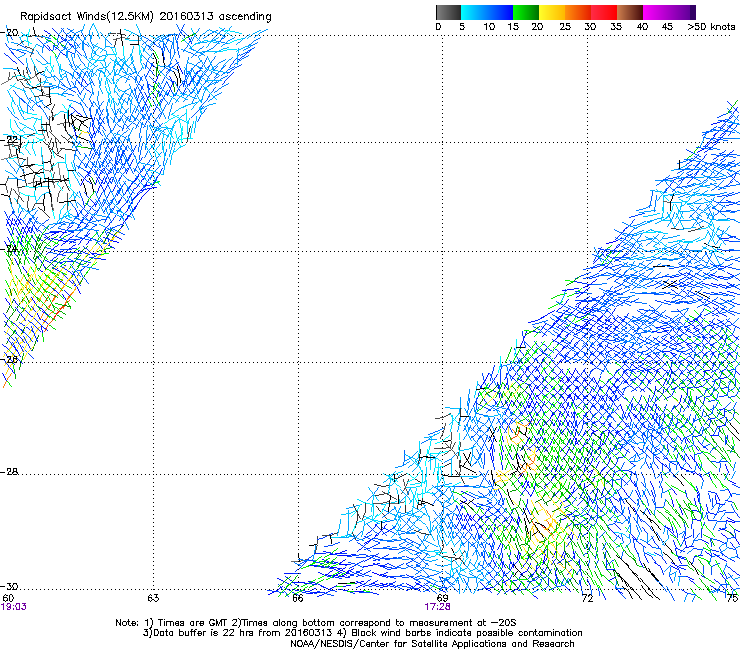This screenshot has width=740, height=650.
Task: Select the magenta 40-45 knots legend band
Action: point(656,12)
